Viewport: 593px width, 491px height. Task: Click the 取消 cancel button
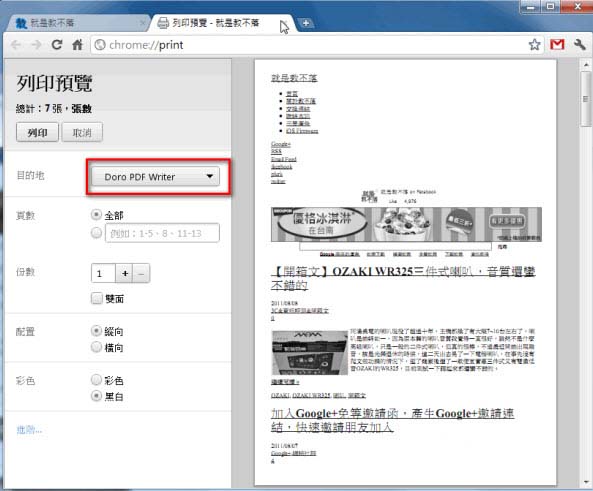tap(82, 132)
